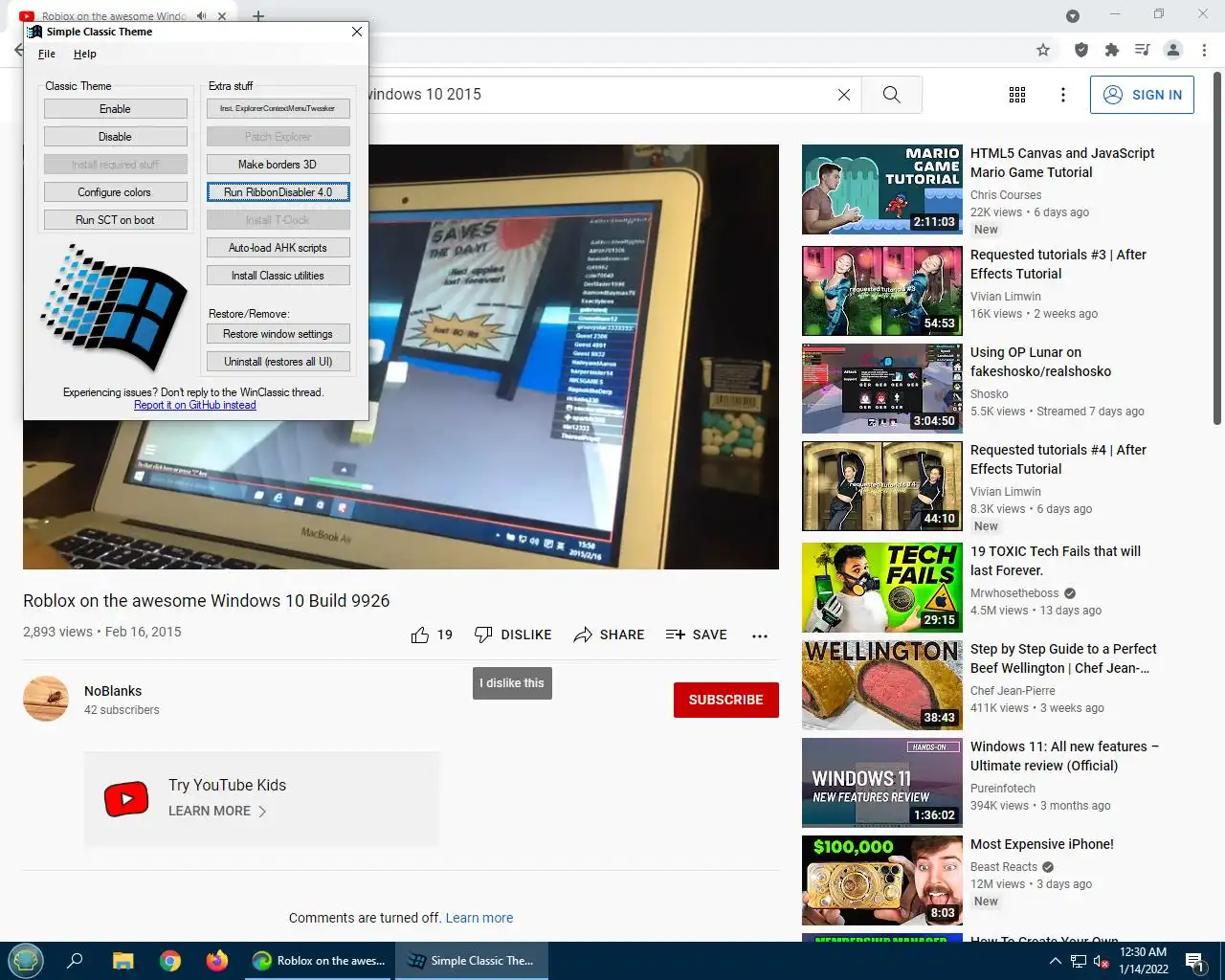This screenshot has width=1225, height=980.
Task: Open Windows 11 All new features title
Action: [1064, 756]
